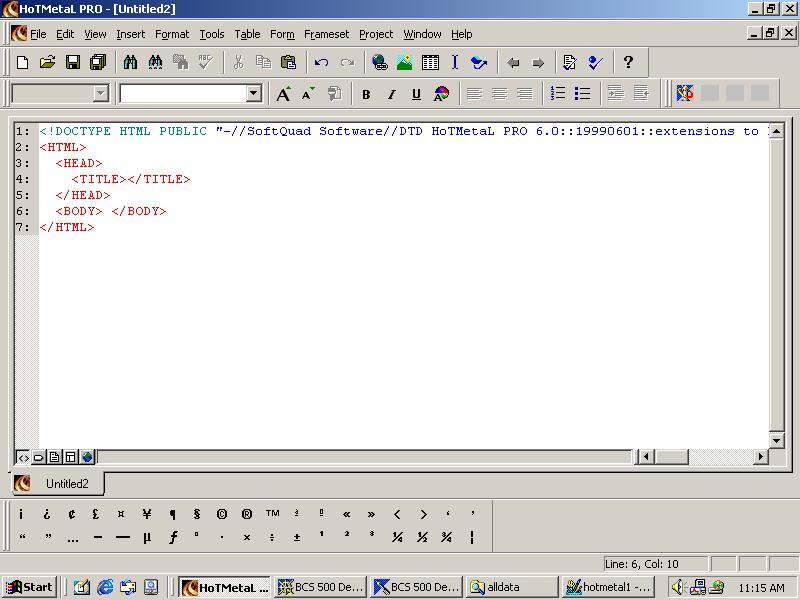This screenshot has width=800, height=600.
Task: Expand the first style dropdown arrow
Action: (x=101, y=94)
